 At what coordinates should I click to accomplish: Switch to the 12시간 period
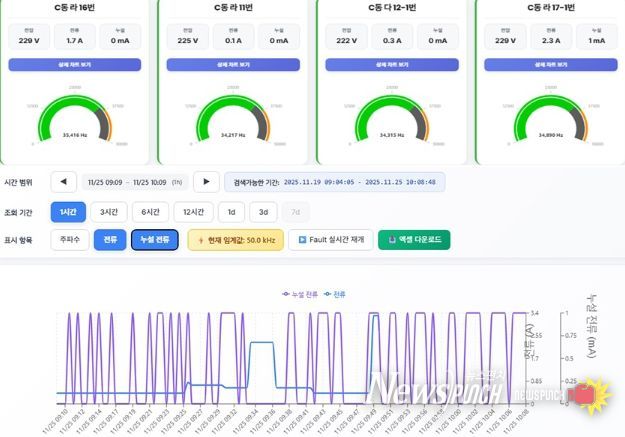tap(193, 212)
